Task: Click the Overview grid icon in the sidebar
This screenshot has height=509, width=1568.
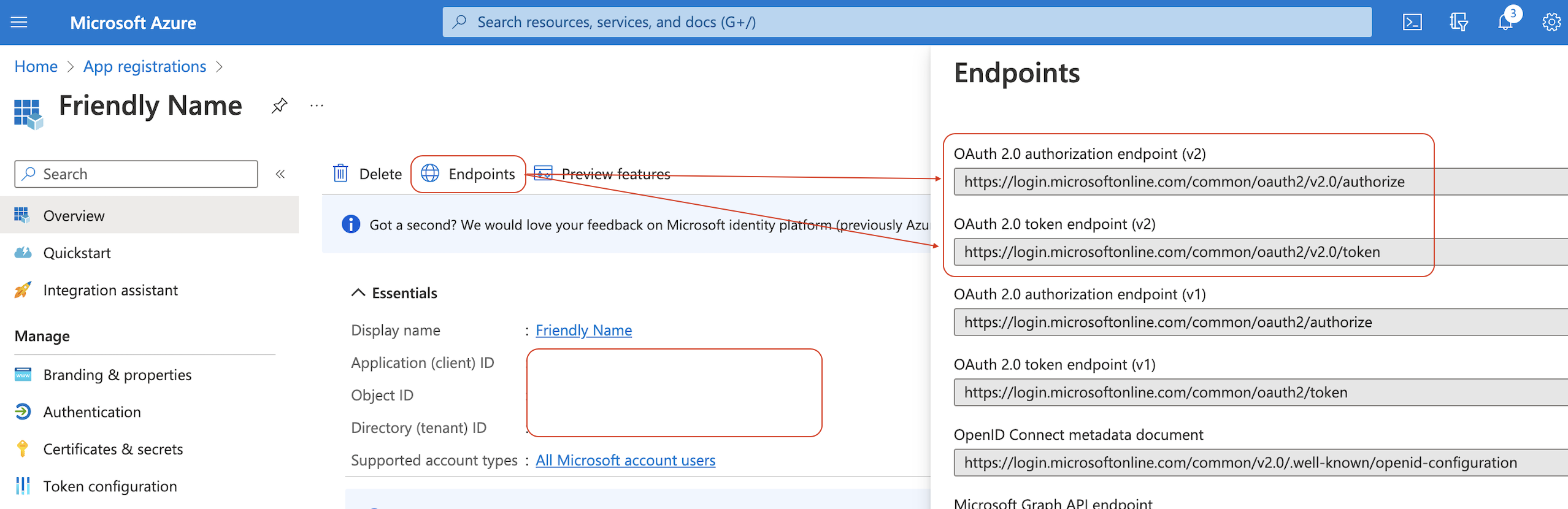Action: (22, 215)
